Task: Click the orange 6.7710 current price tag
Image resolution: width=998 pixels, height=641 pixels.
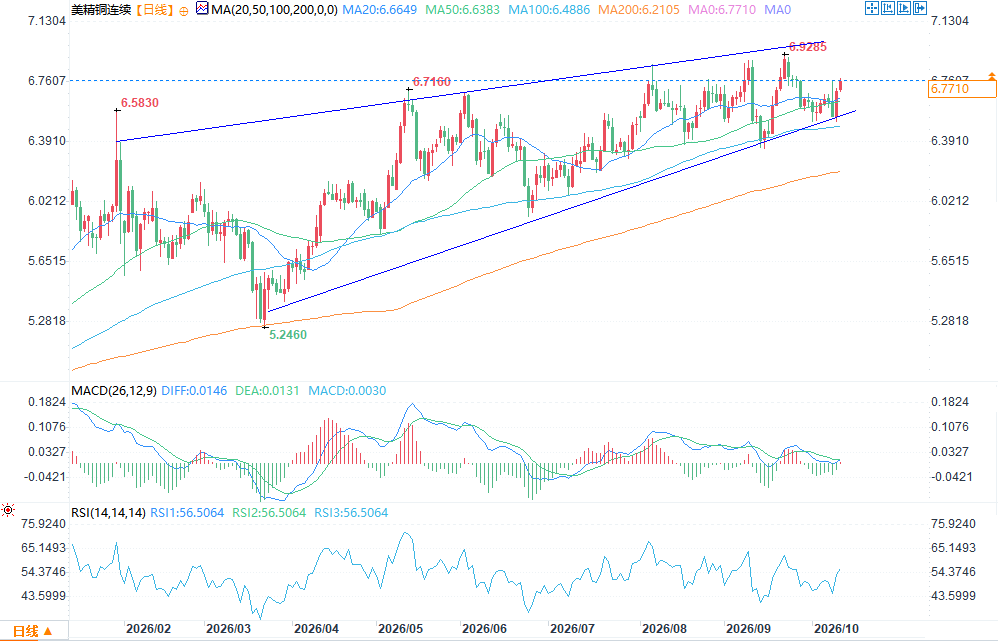Action: click(962, 89)
